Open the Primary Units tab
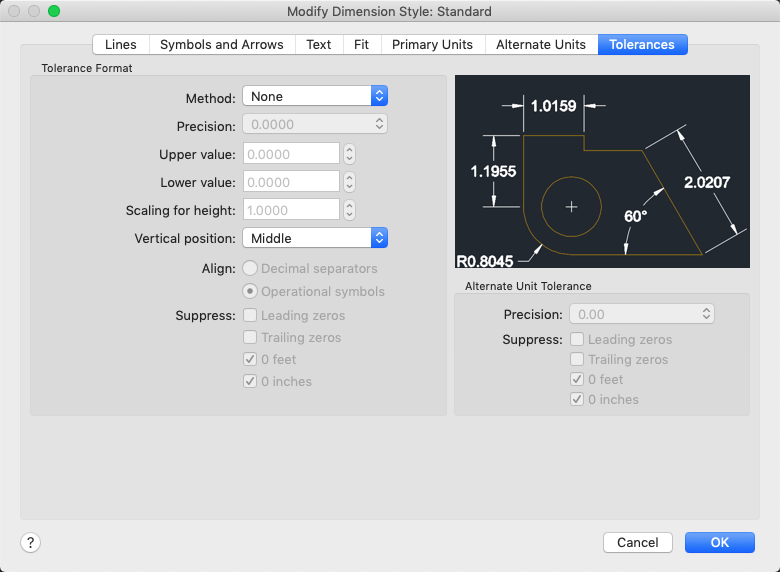This screenshot has height=572, width=780. coord(432,44)
